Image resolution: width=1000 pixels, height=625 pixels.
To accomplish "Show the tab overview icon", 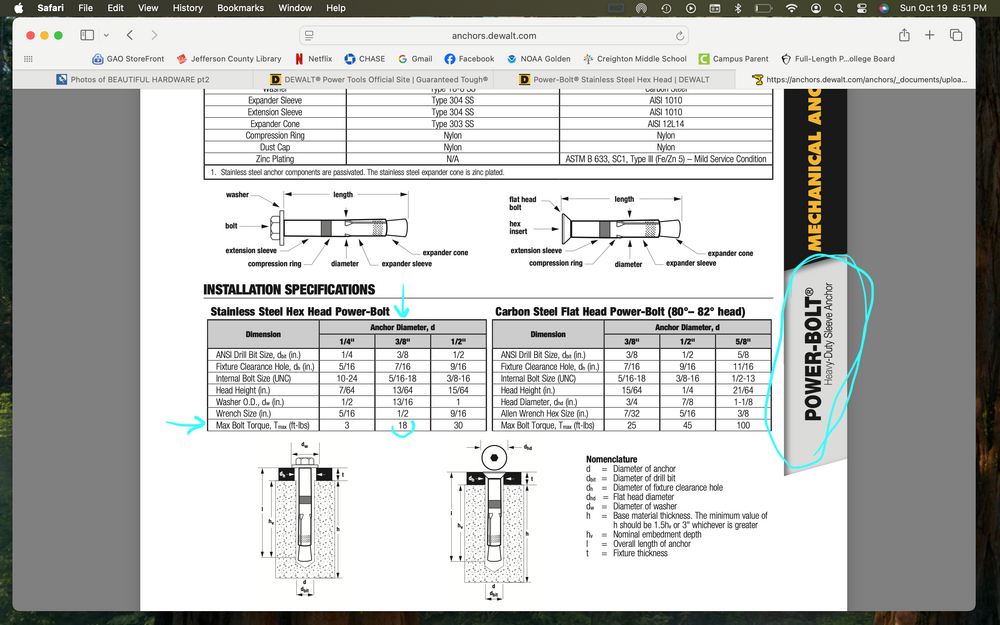I will pyautogui.click(x=955, y=35).
